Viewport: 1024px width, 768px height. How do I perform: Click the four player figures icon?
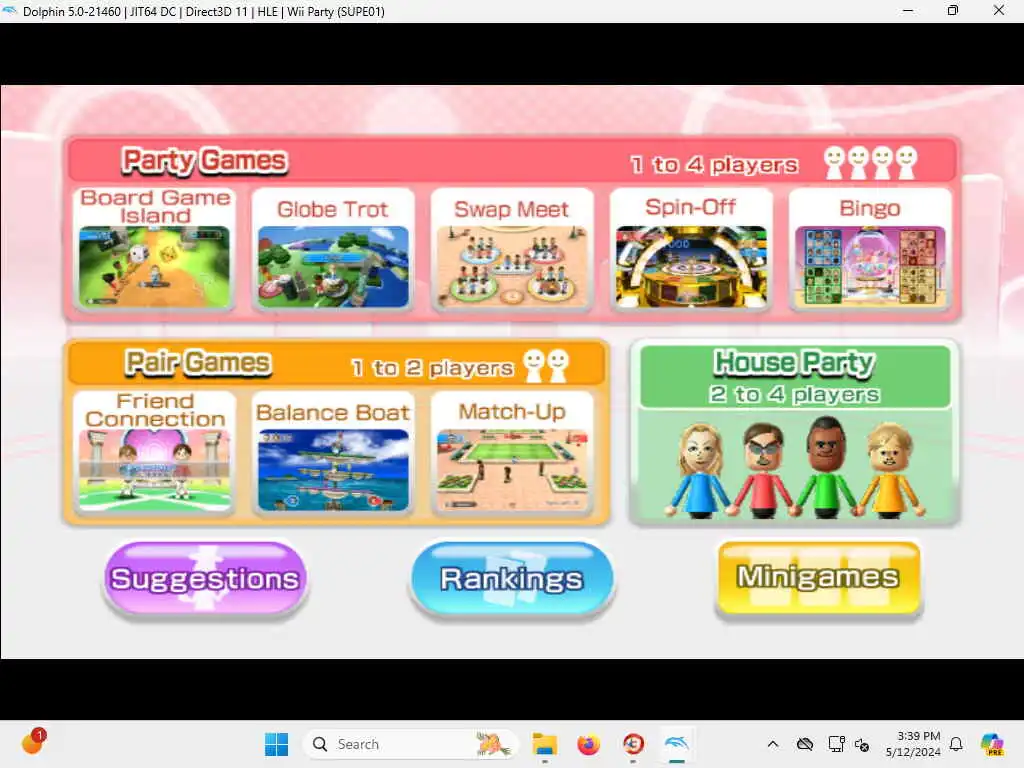(870, 162)
